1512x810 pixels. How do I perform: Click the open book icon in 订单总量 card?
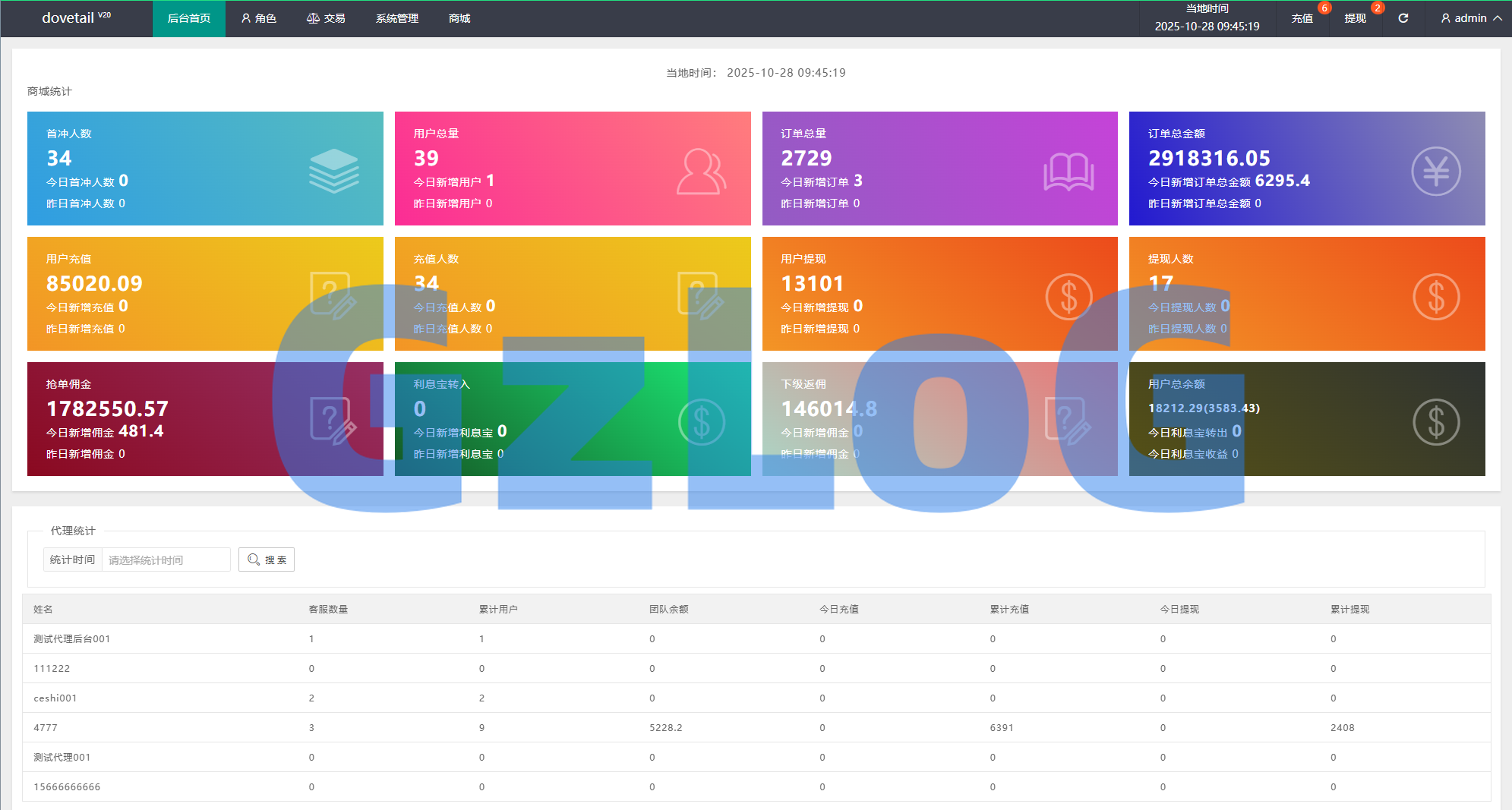click(1068, 172)
